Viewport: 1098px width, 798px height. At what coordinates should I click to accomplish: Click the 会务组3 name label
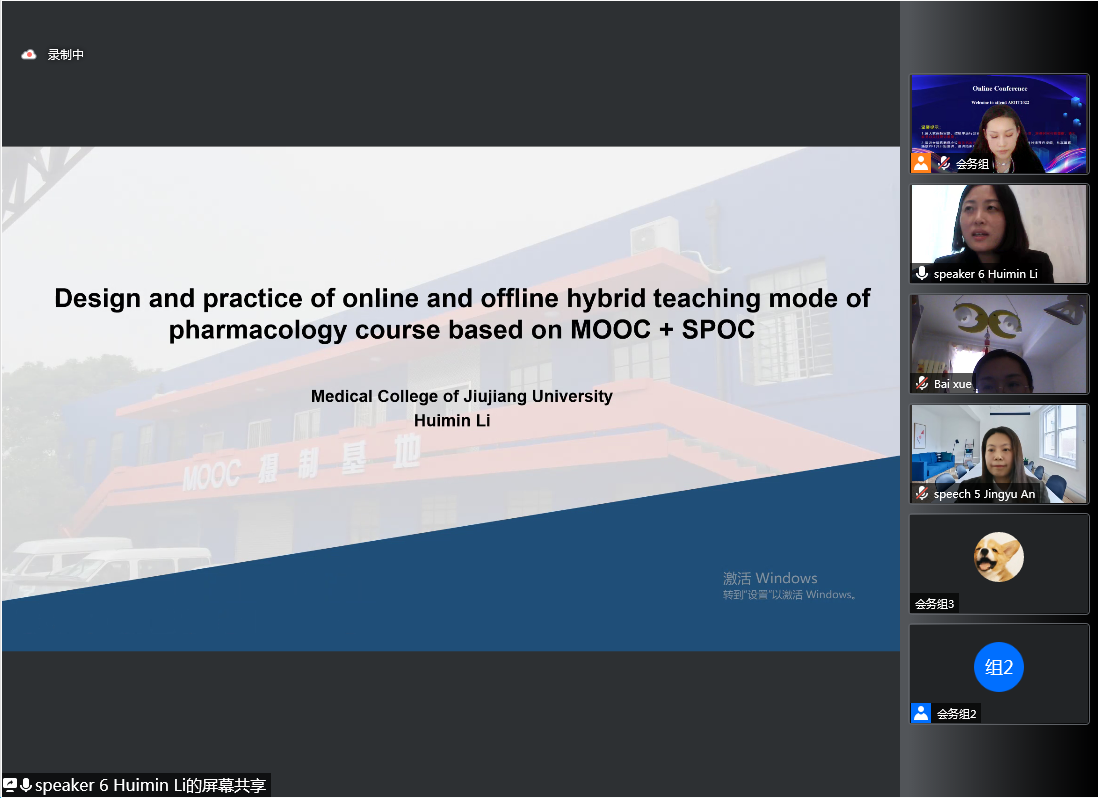pyautogui.click(x=934, y=603)
